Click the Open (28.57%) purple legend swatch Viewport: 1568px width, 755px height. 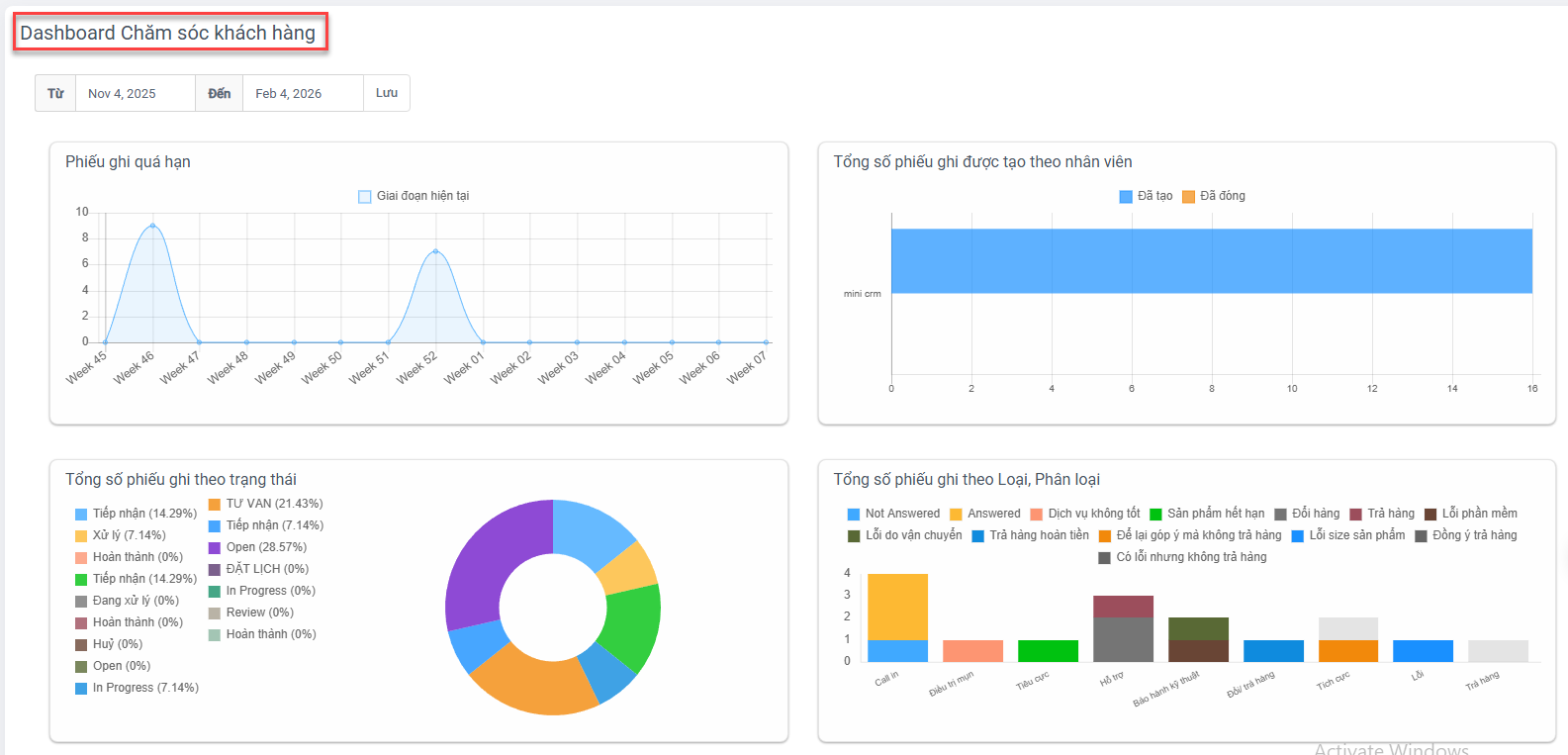tap(215, 547)
